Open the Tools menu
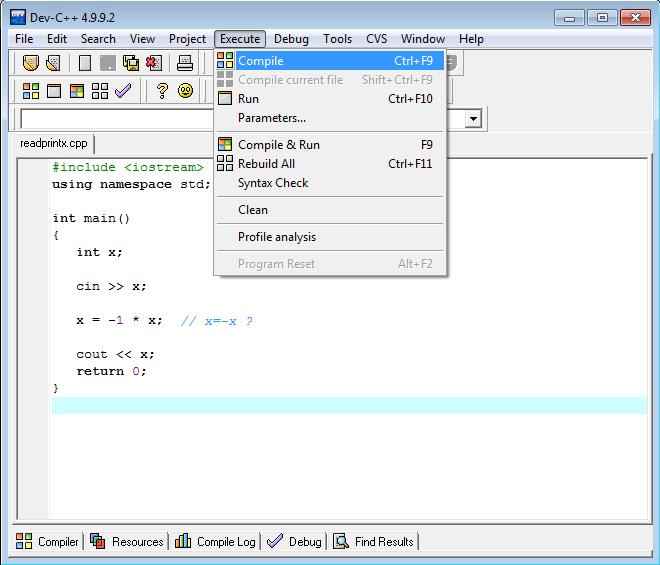The width and height of the screenshot is (660, 565). click(338, 39)
